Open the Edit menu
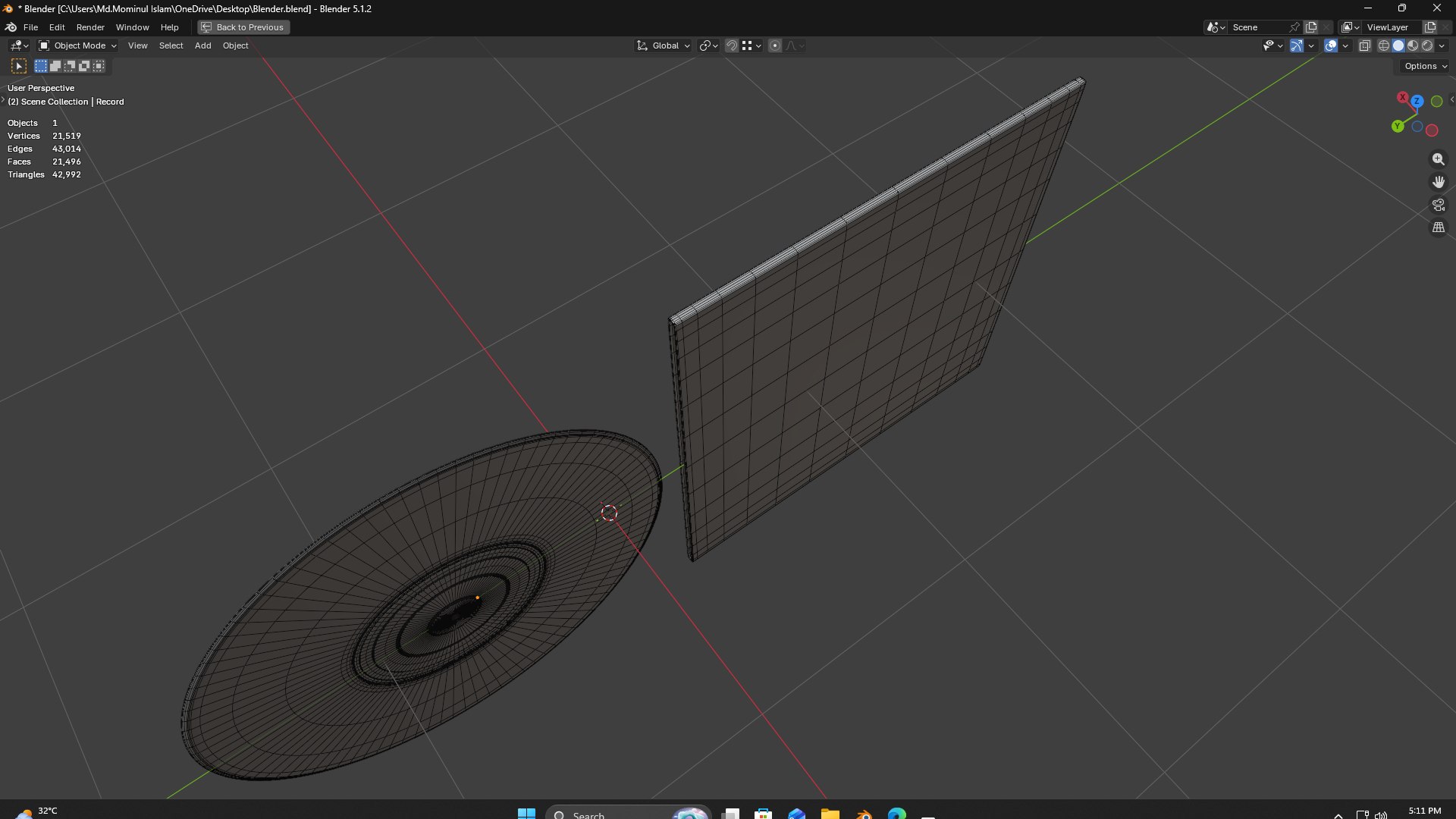Image resolution: width=1456 pixels, height=819 pixels. coord(57,27)
